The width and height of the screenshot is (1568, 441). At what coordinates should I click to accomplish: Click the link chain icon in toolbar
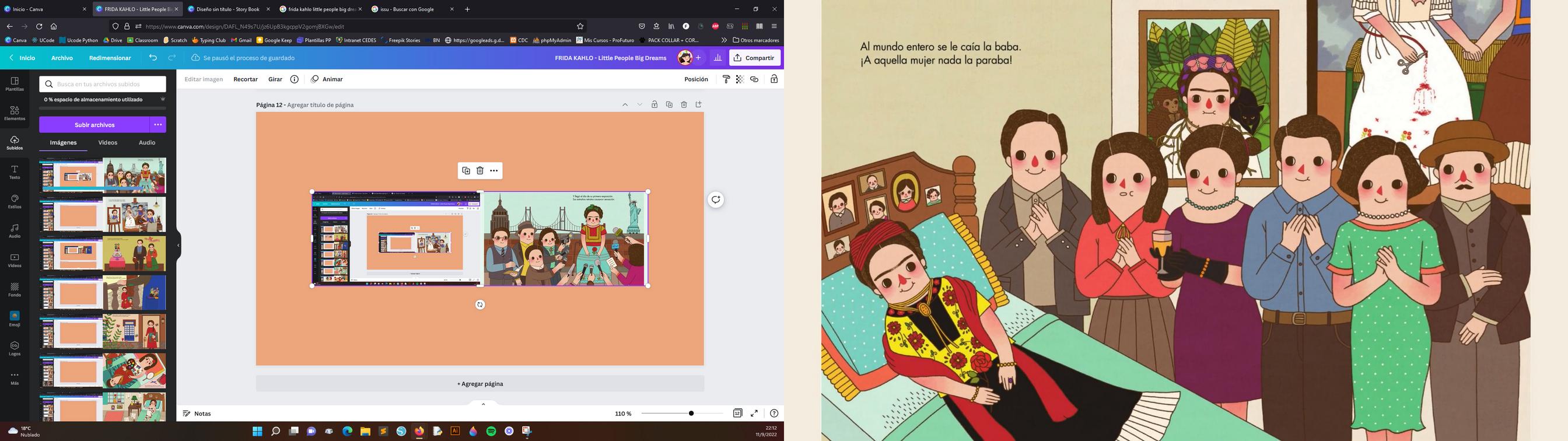point(754,79)
